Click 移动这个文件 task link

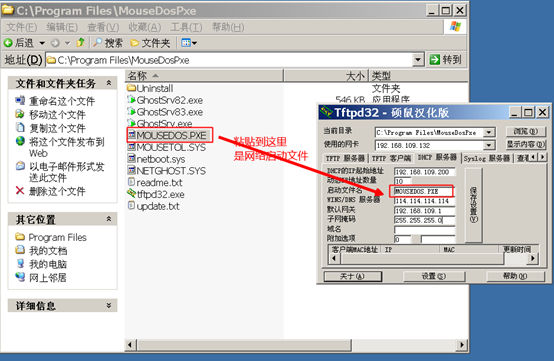pyautogui.click(x=57, y=115)
